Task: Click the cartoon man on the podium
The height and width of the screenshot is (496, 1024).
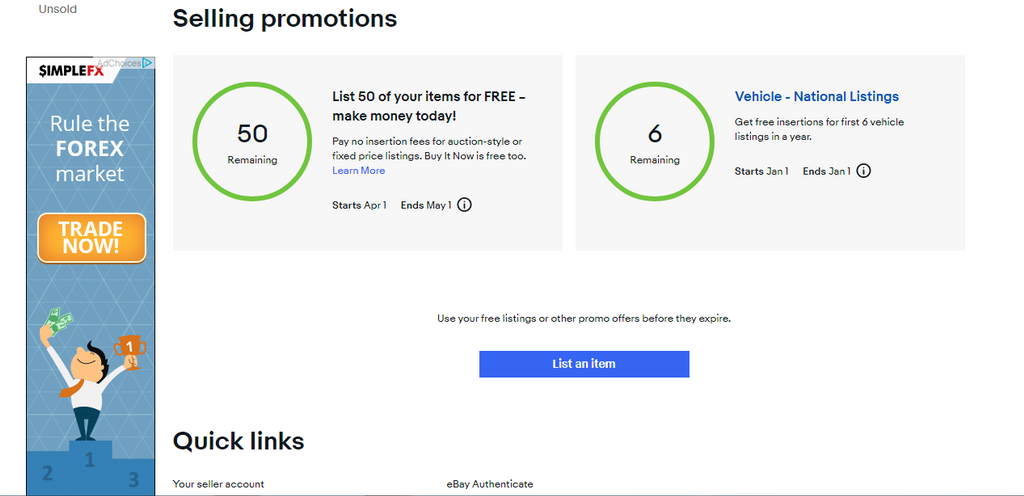Action: (87, 385)
